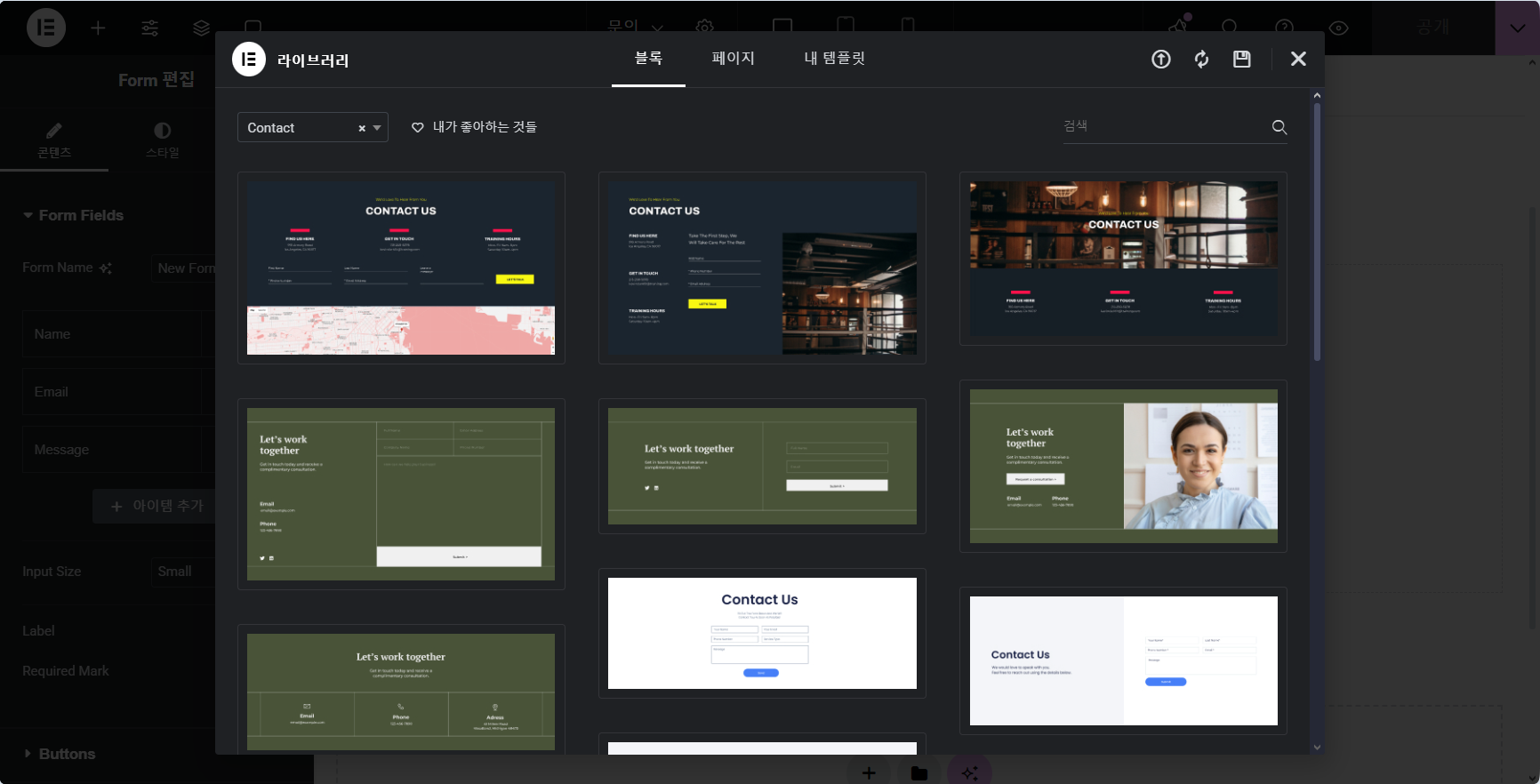This screenshot has height=784, width=1540.
Task: Click the 아이템 추가 button
Action: 155,506
